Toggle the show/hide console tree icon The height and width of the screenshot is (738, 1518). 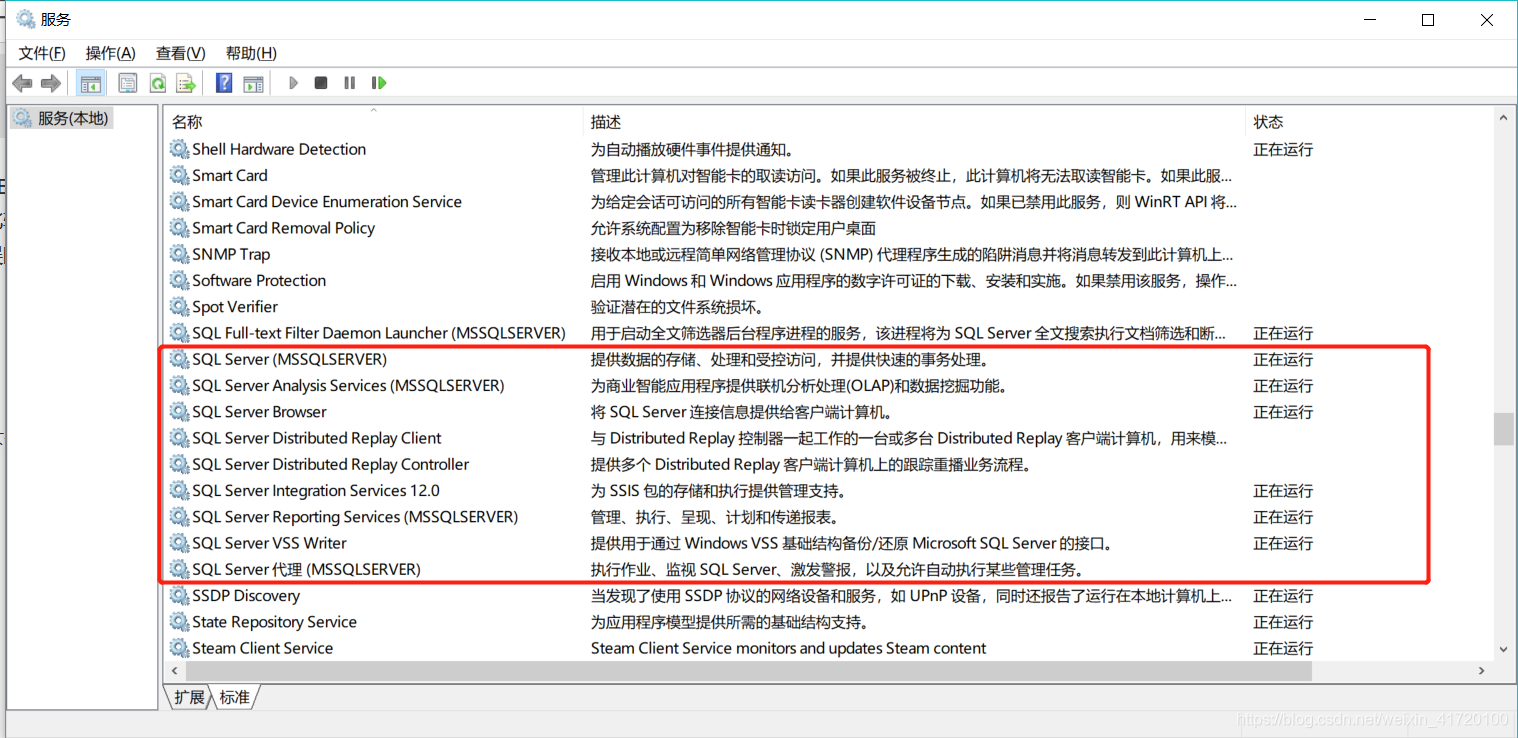click(91, 83)
